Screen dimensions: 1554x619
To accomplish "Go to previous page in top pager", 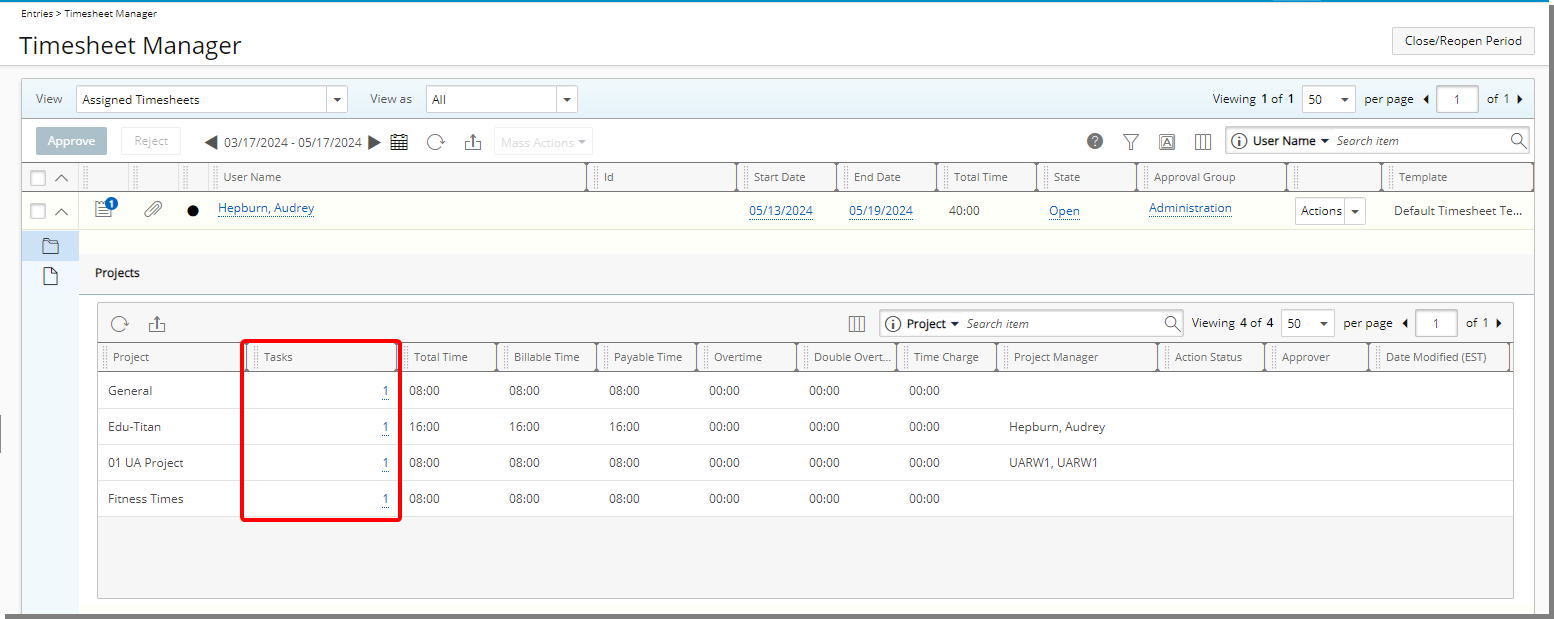I will click(x=1426, y=99).
